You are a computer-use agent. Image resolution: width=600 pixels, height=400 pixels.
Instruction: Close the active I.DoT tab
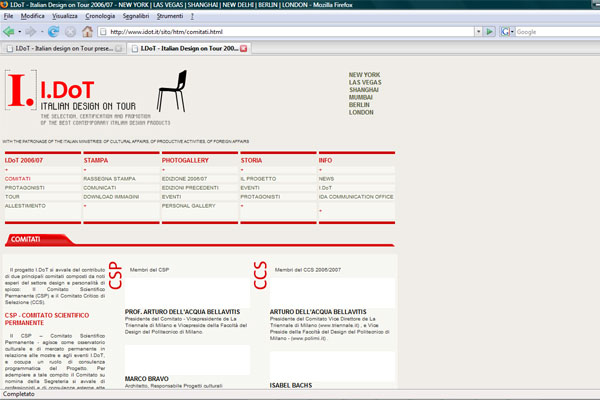[244, 49]
